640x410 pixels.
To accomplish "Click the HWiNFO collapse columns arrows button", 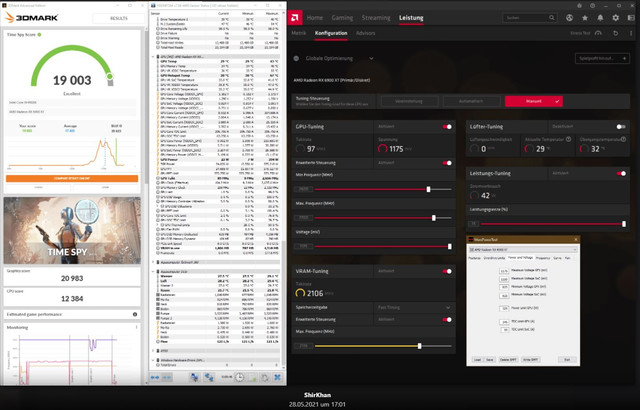I will [167, 377].
